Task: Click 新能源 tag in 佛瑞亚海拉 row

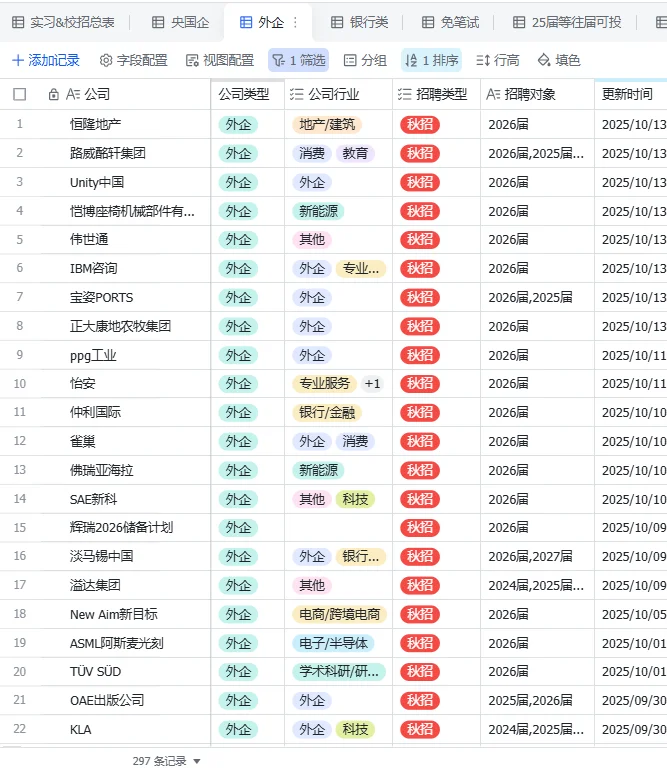Action: [x=318, y=470]
